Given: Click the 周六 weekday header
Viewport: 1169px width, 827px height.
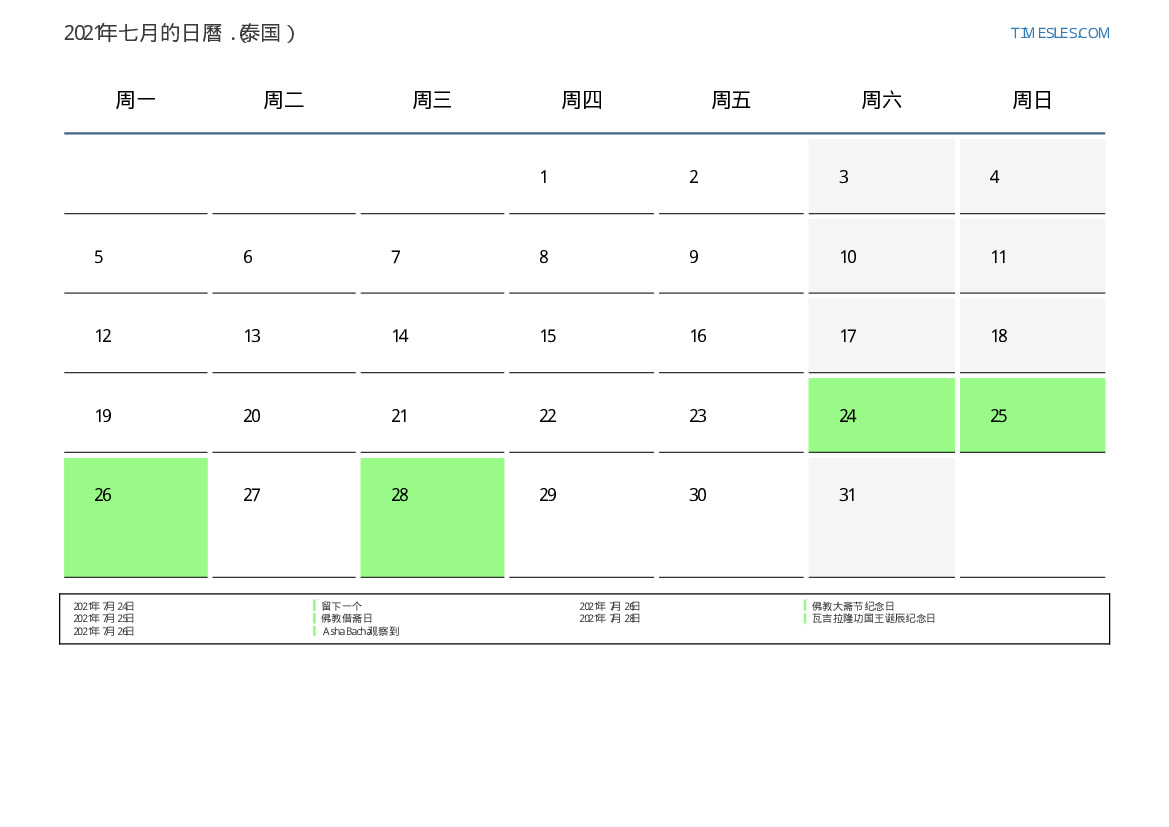Looking at the screenshot, I should pos(881,100).
